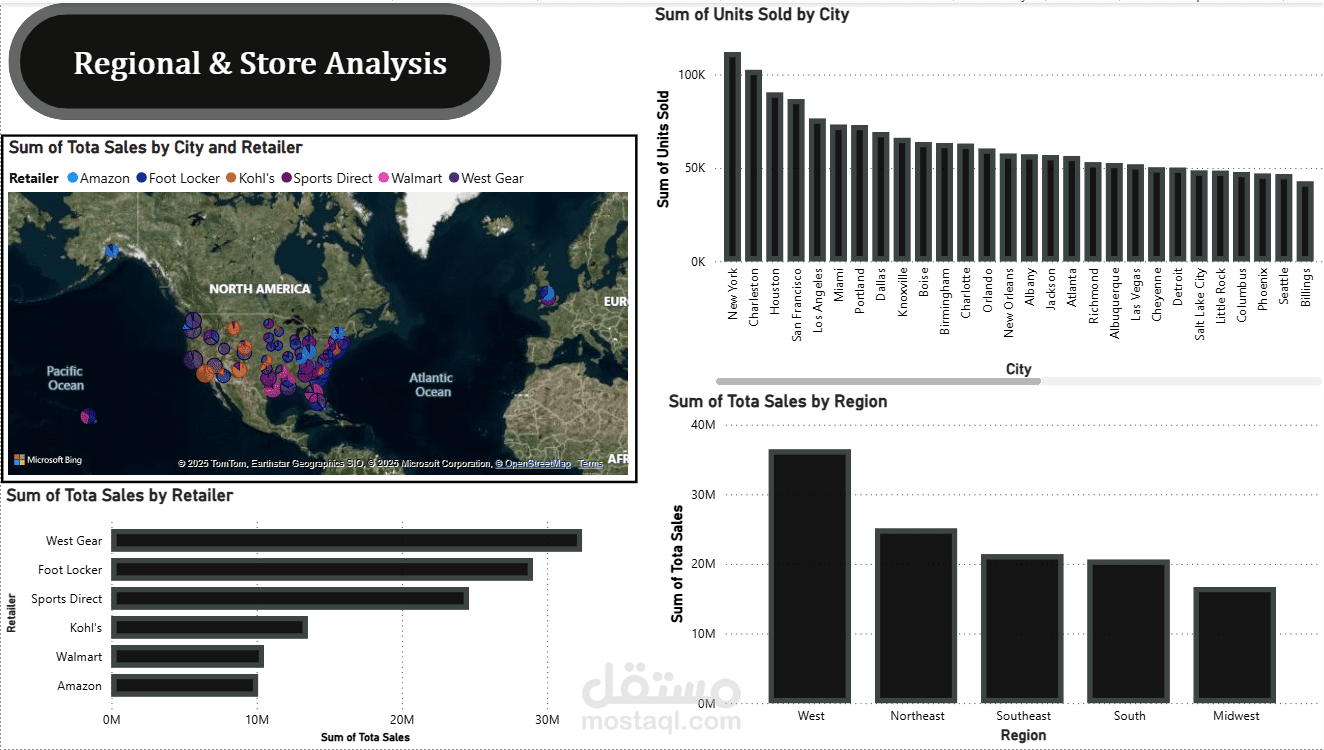
Task: Click the 'NORTH AMERICA' map label
Action: click(260, 289)
